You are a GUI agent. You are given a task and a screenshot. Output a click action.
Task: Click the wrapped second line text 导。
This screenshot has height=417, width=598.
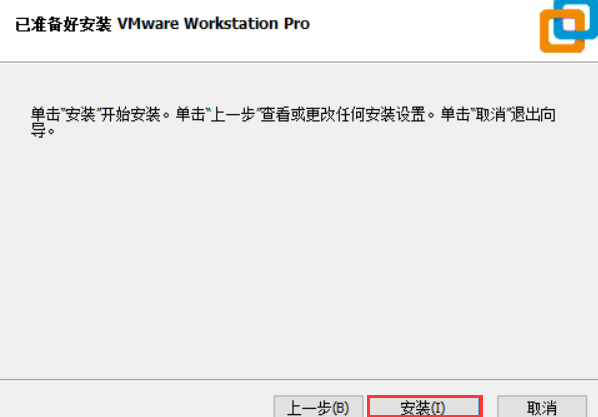coord(43,131)
